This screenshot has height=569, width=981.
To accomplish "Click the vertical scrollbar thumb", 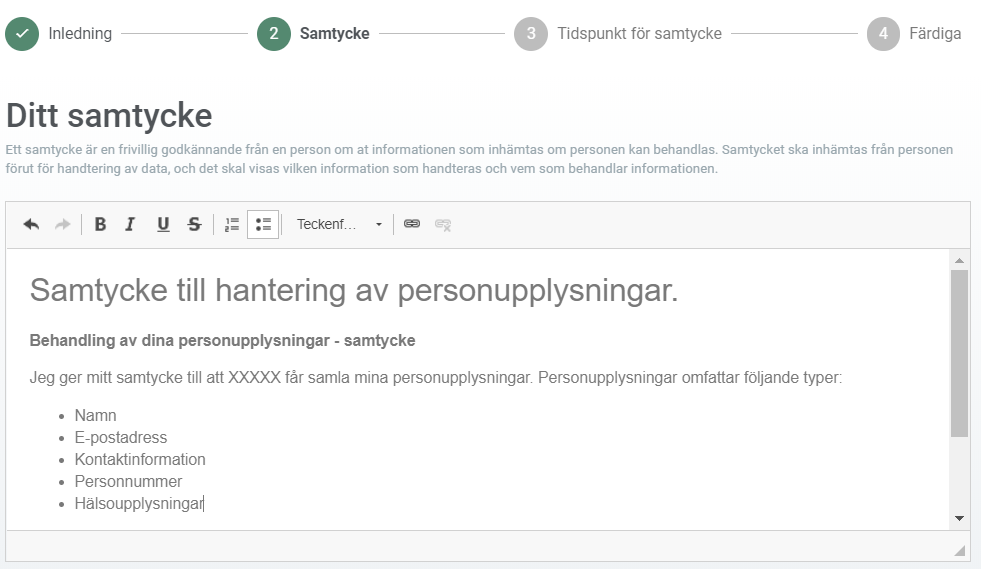I will click(x=959, y=352).
